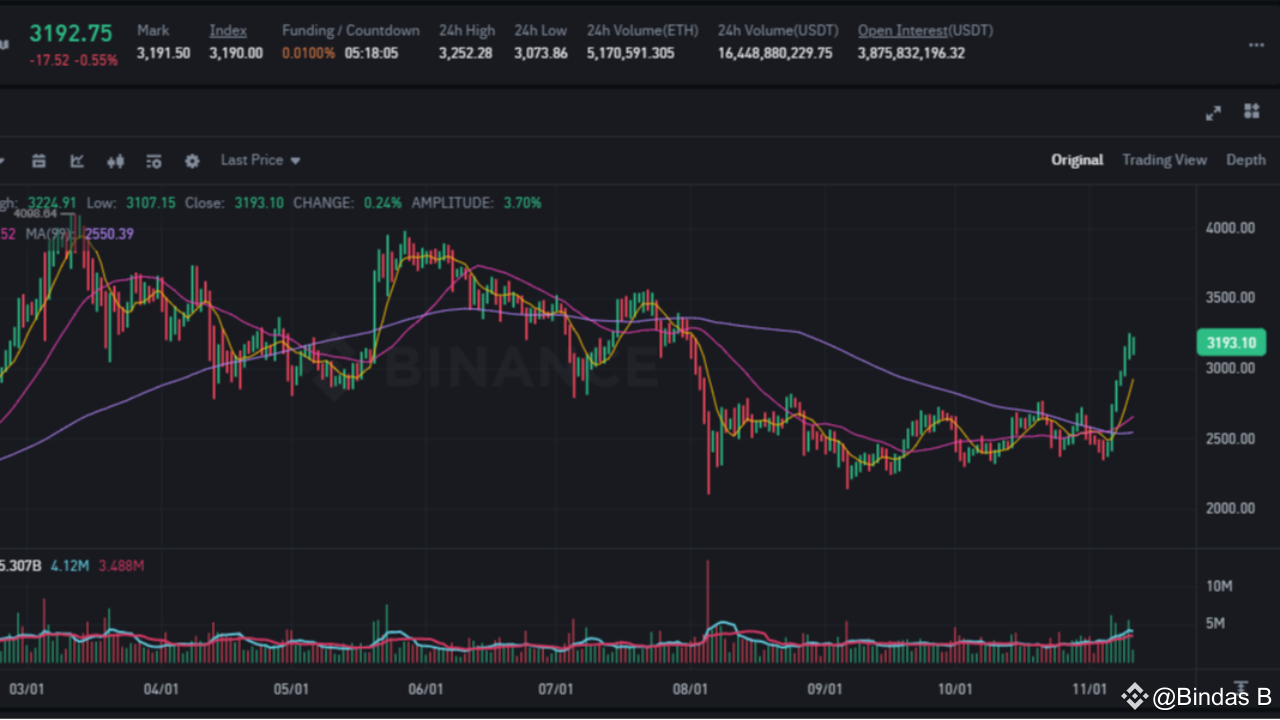This screenshot has width=1280, height=720.
Task: Click the green 3193.10 price tag
Action: tap(1230, 342)
